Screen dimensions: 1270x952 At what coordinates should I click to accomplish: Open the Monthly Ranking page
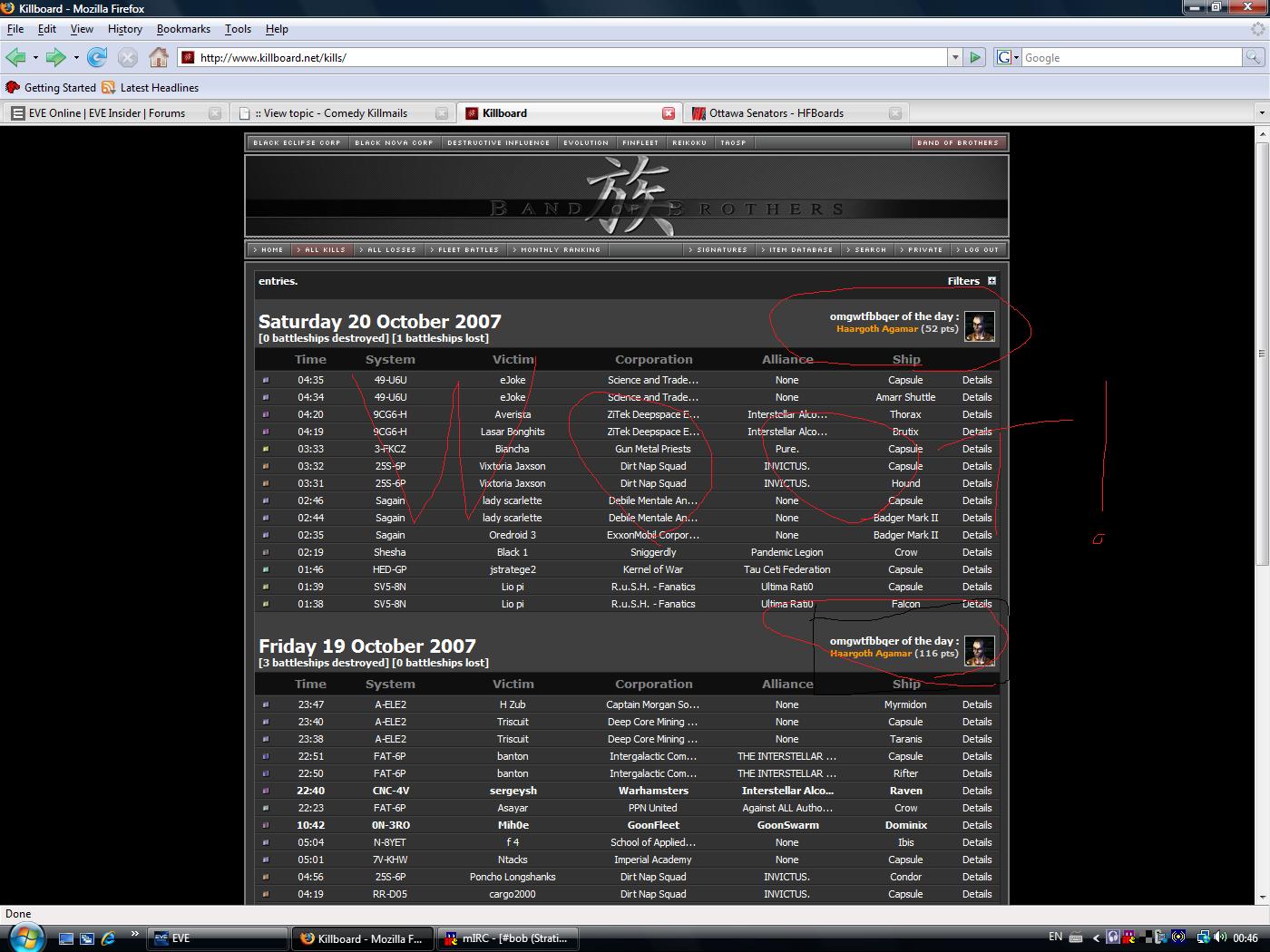coord(560,250)
